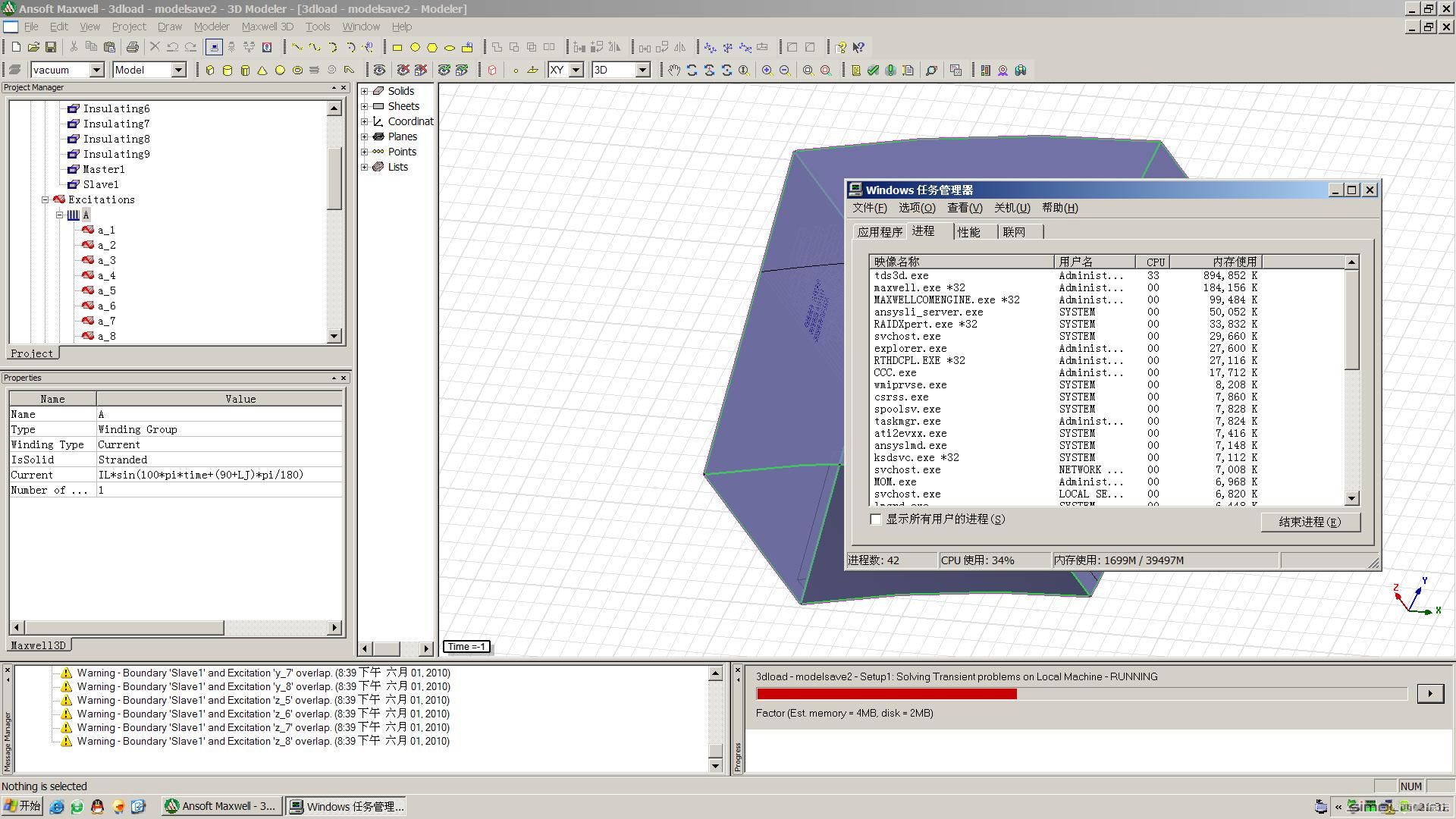Switch to 性能 tab in Task Manager
The width and height of the screenshot is (1456, 819).
pos(969,232)
